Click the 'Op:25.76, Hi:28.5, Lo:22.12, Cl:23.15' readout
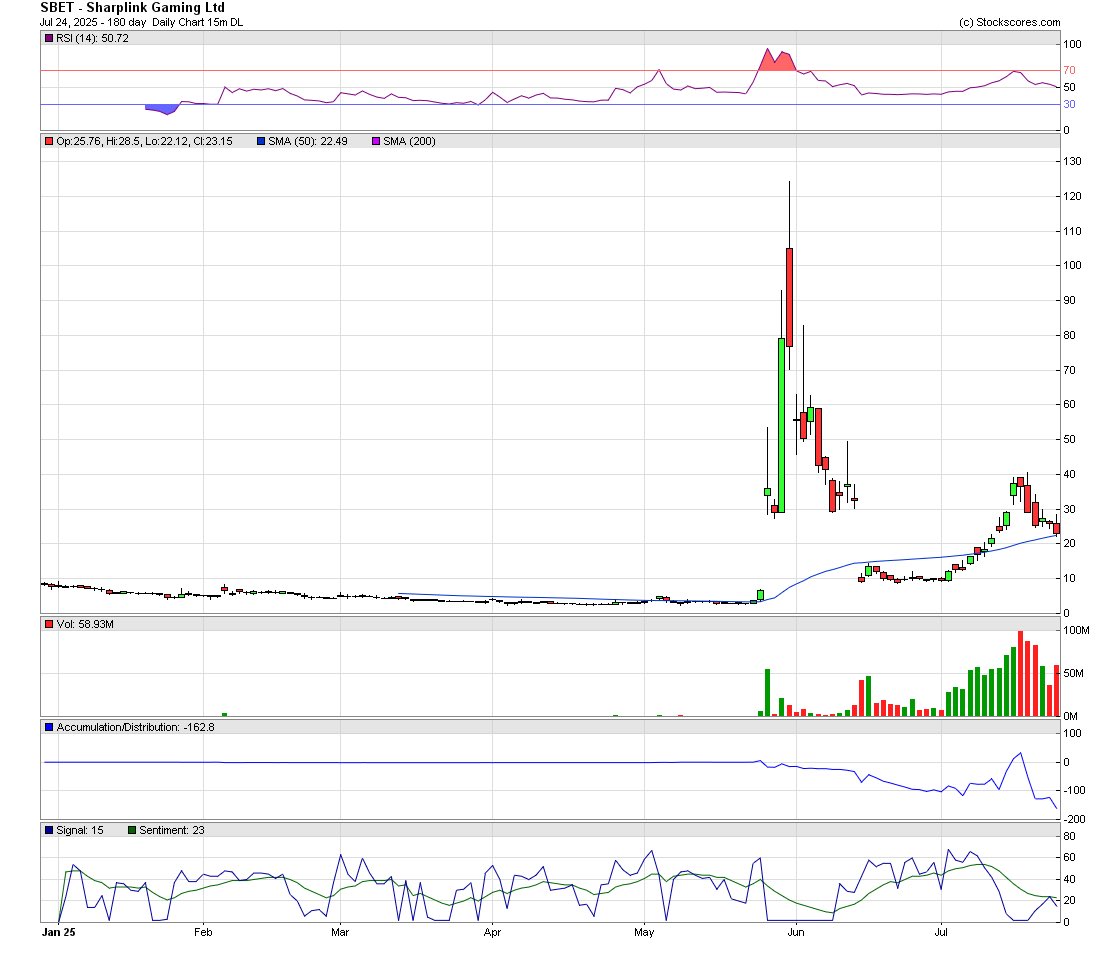The height and width of the screenshot is (953, 1100). (x=145, y=141)
